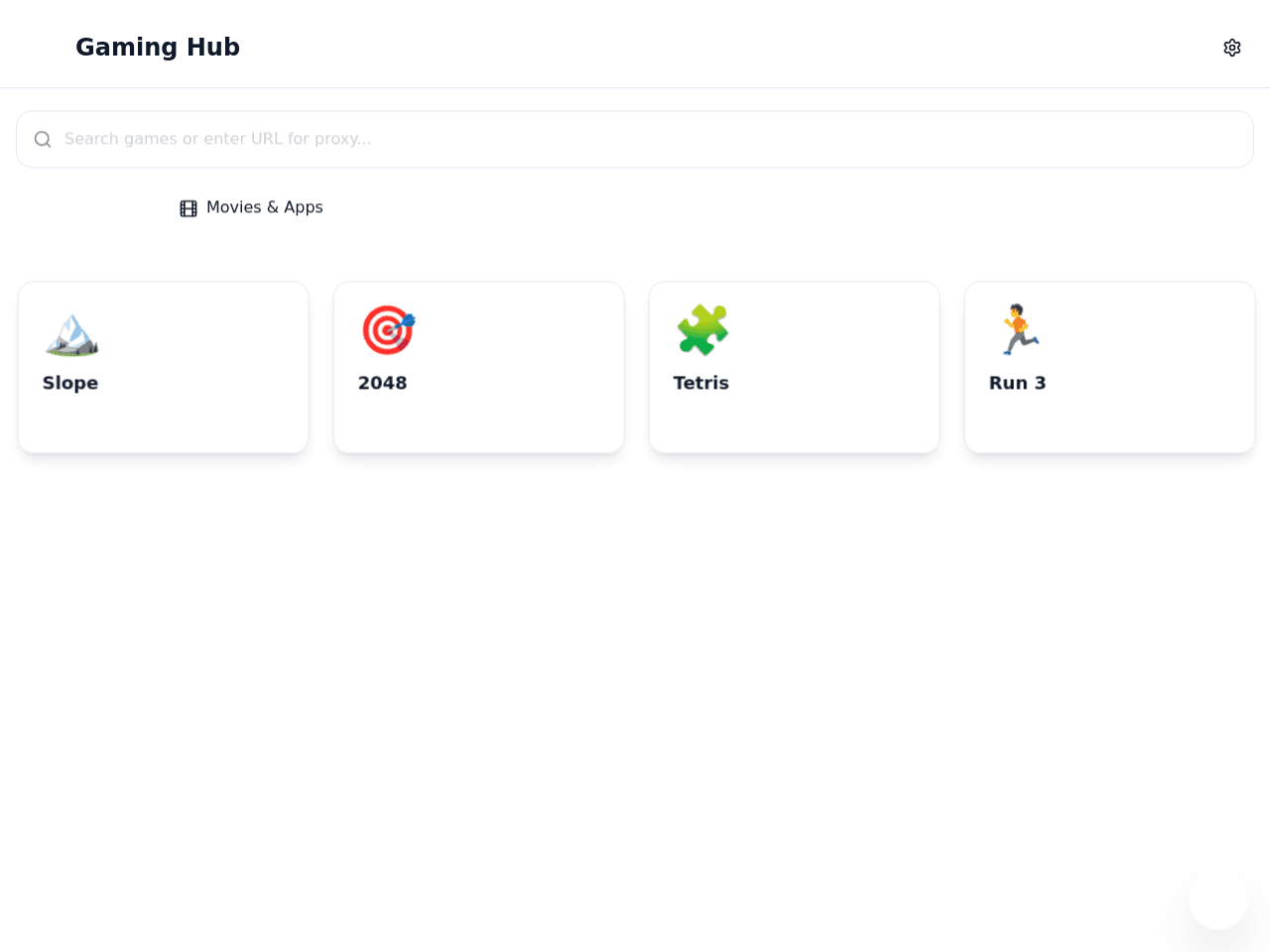Launch the Tetris game title
This screenshot has width=1270, height=952.
pyautogui.click(x=701, y=383)
